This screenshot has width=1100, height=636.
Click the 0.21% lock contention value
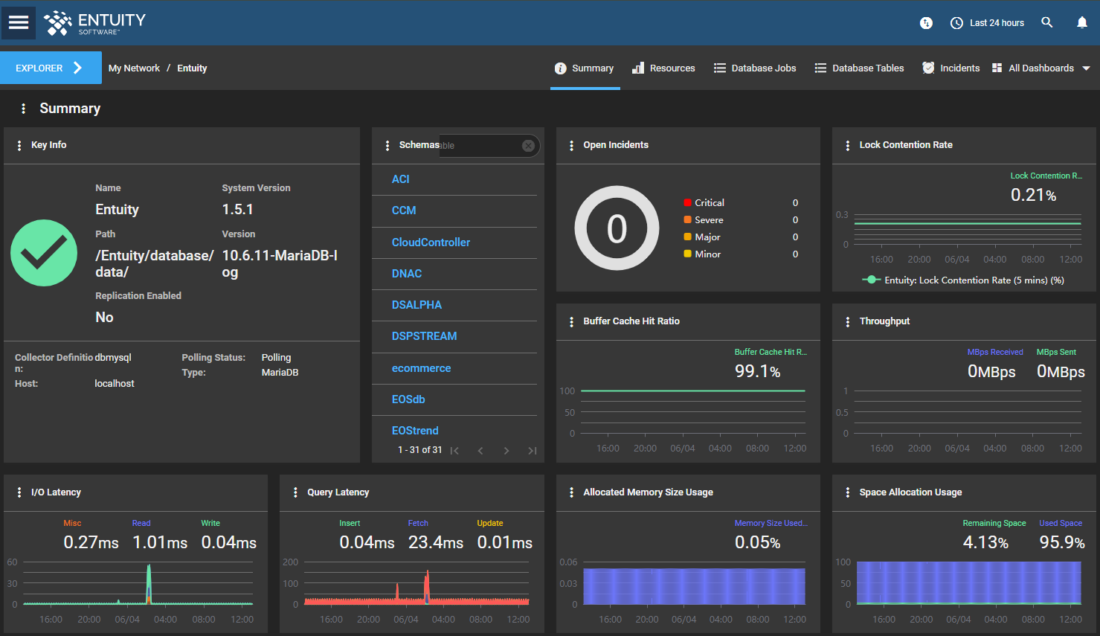click(1033, 195)
